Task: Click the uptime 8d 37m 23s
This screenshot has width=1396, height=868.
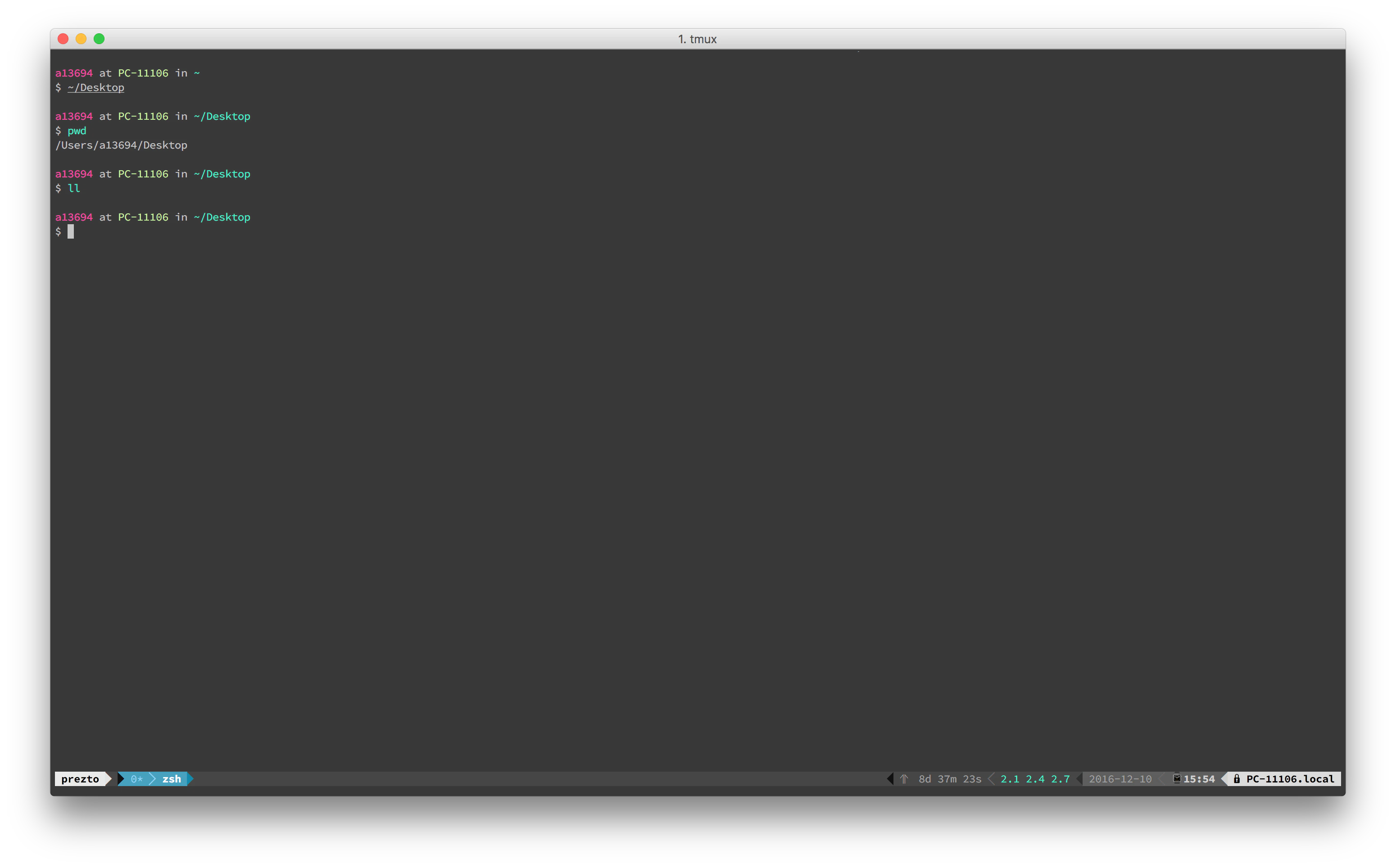Action: [950, 778]
